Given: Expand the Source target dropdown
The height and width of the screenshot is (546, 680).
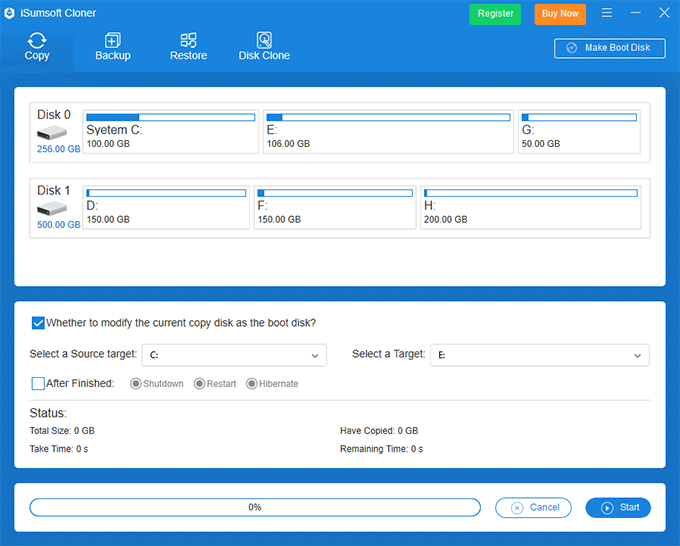Looking at the screenshot, I should point(234,355).
